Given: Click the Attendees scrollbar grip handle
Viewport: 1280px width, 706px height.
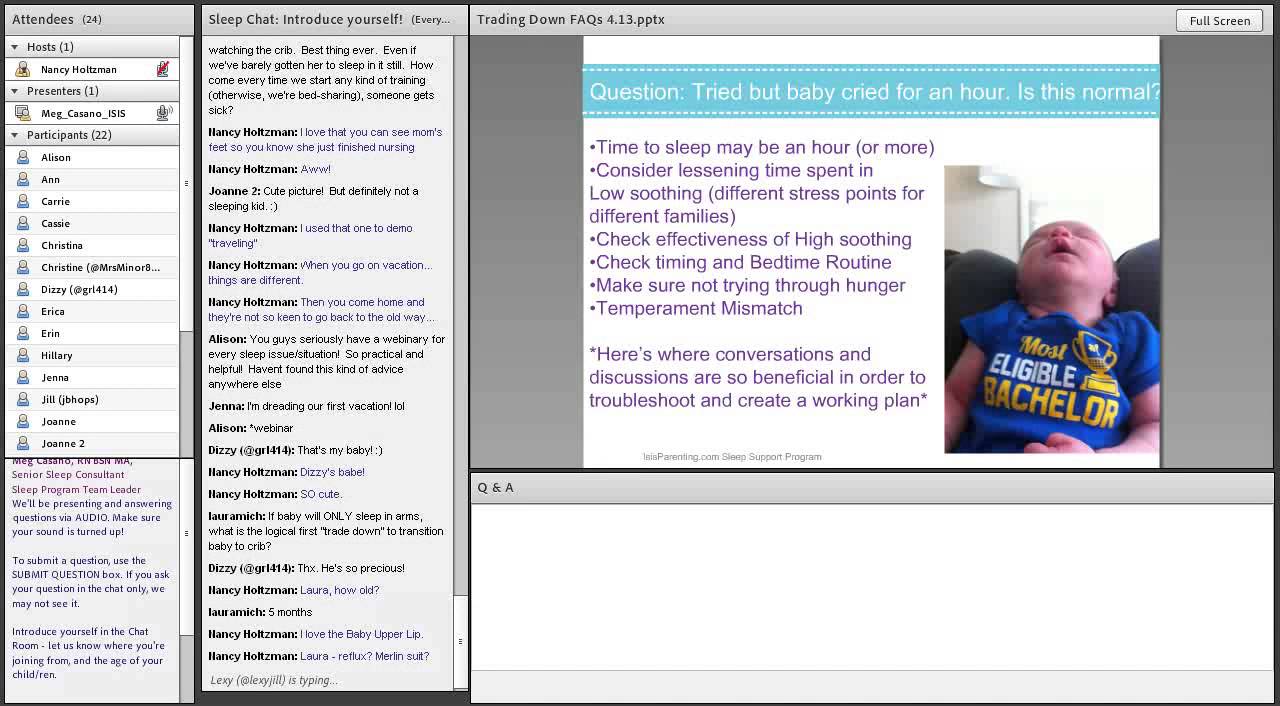Looking at the screenshot, I should tap(186, 184).
